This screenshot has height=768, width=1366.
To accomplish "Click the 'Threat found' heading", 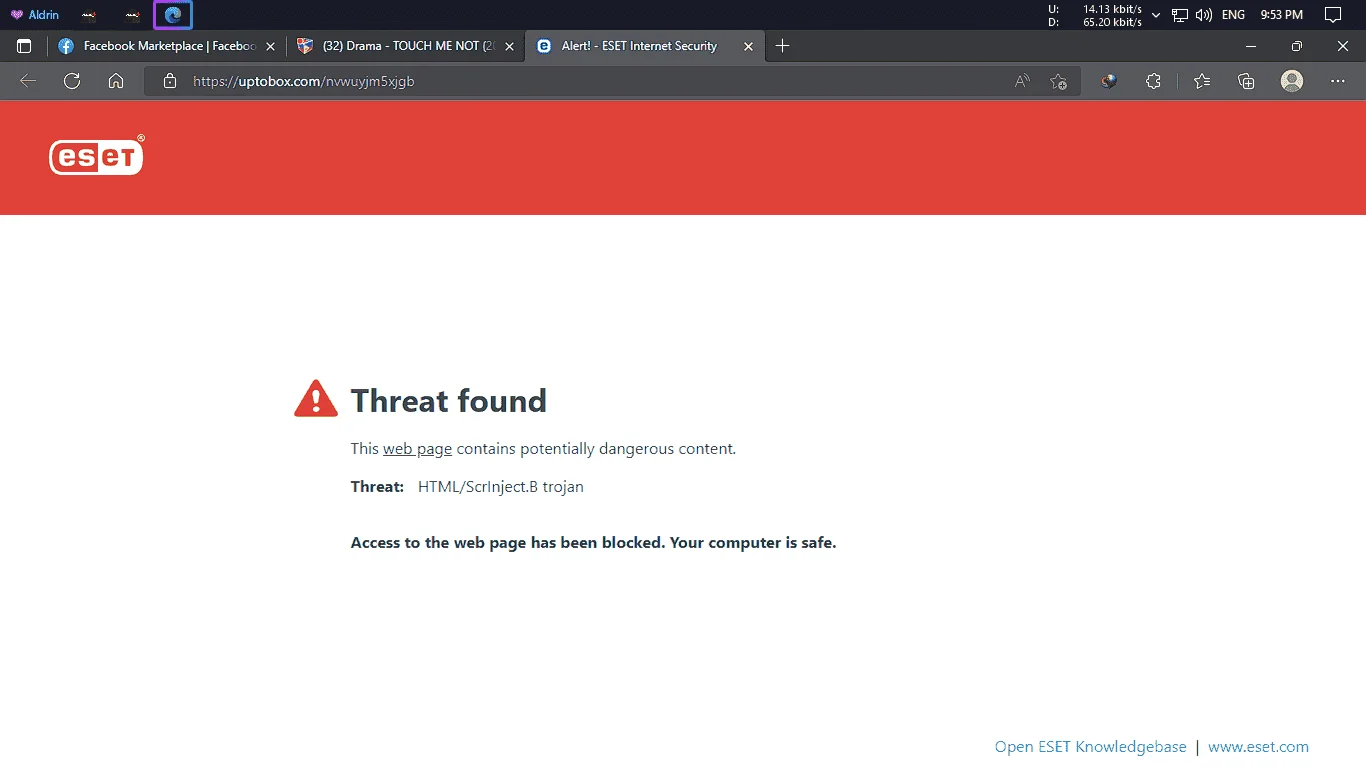I will [448, 401].
